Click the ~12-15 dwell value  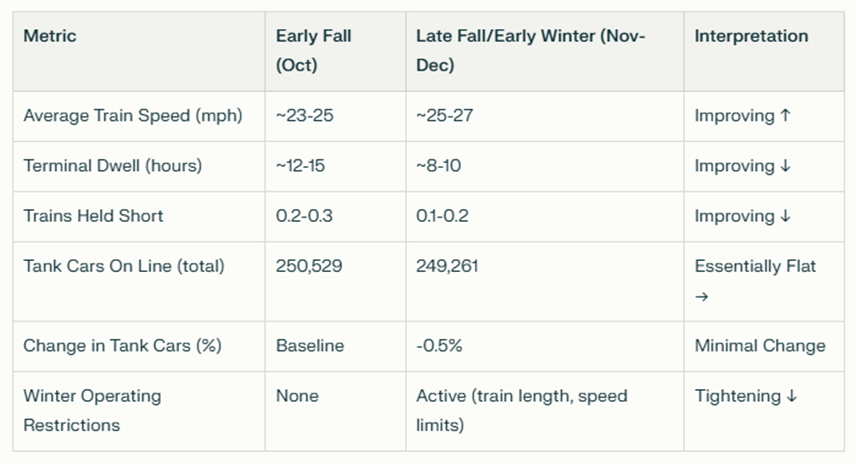click(300, 166)
